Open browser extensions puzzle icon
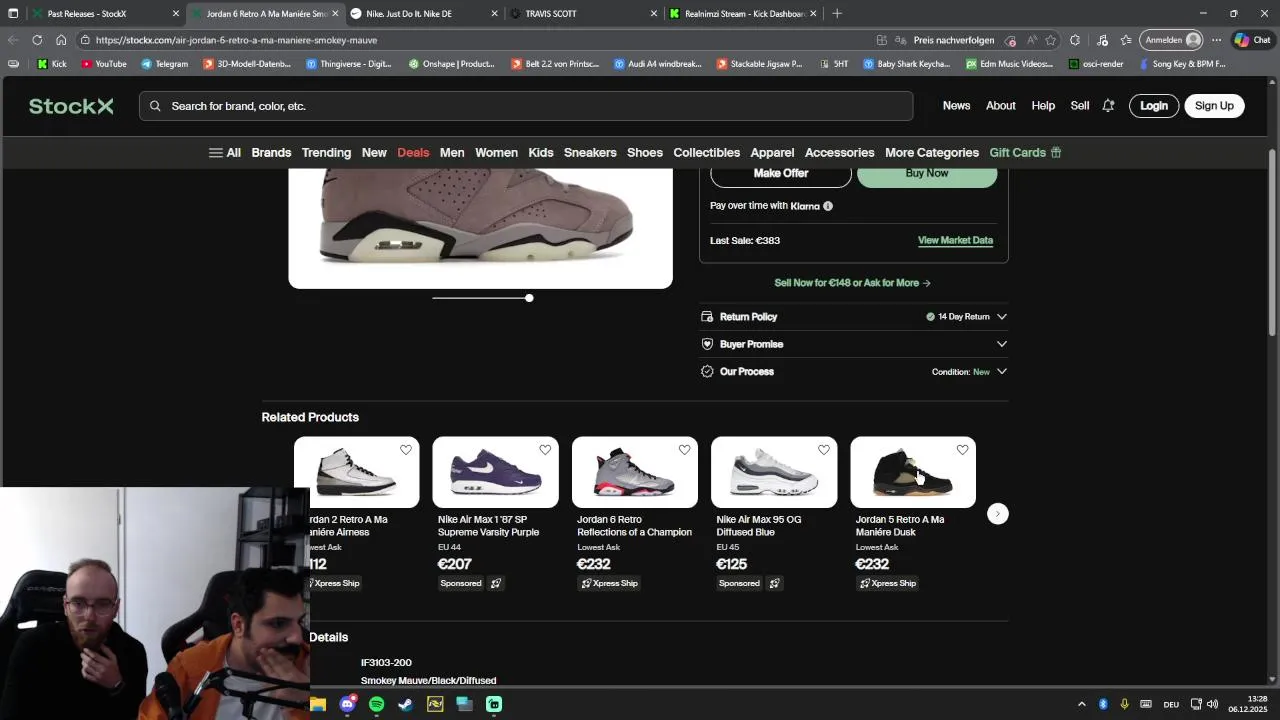This screenshot has height=720, width=1280. (1075, 40)
